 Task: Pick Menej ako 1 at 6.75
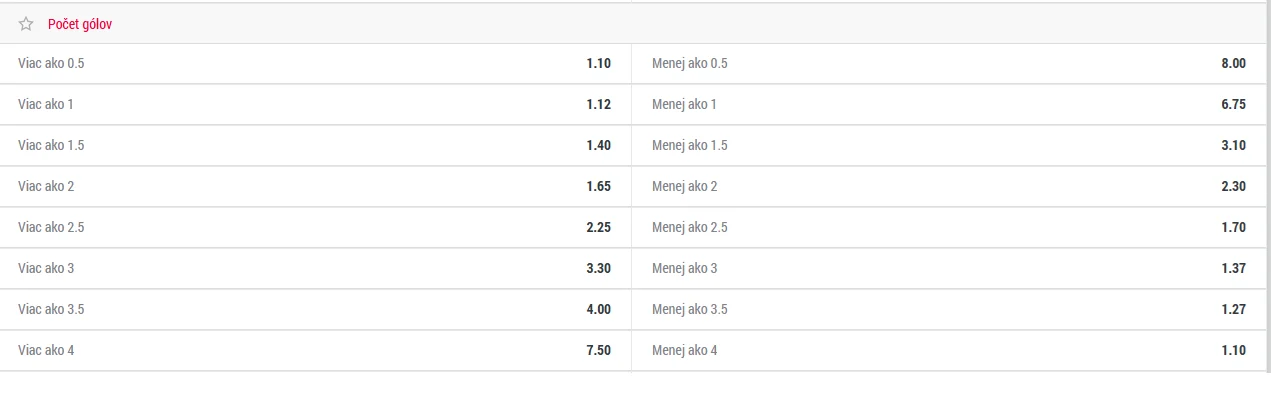(951, 105)
